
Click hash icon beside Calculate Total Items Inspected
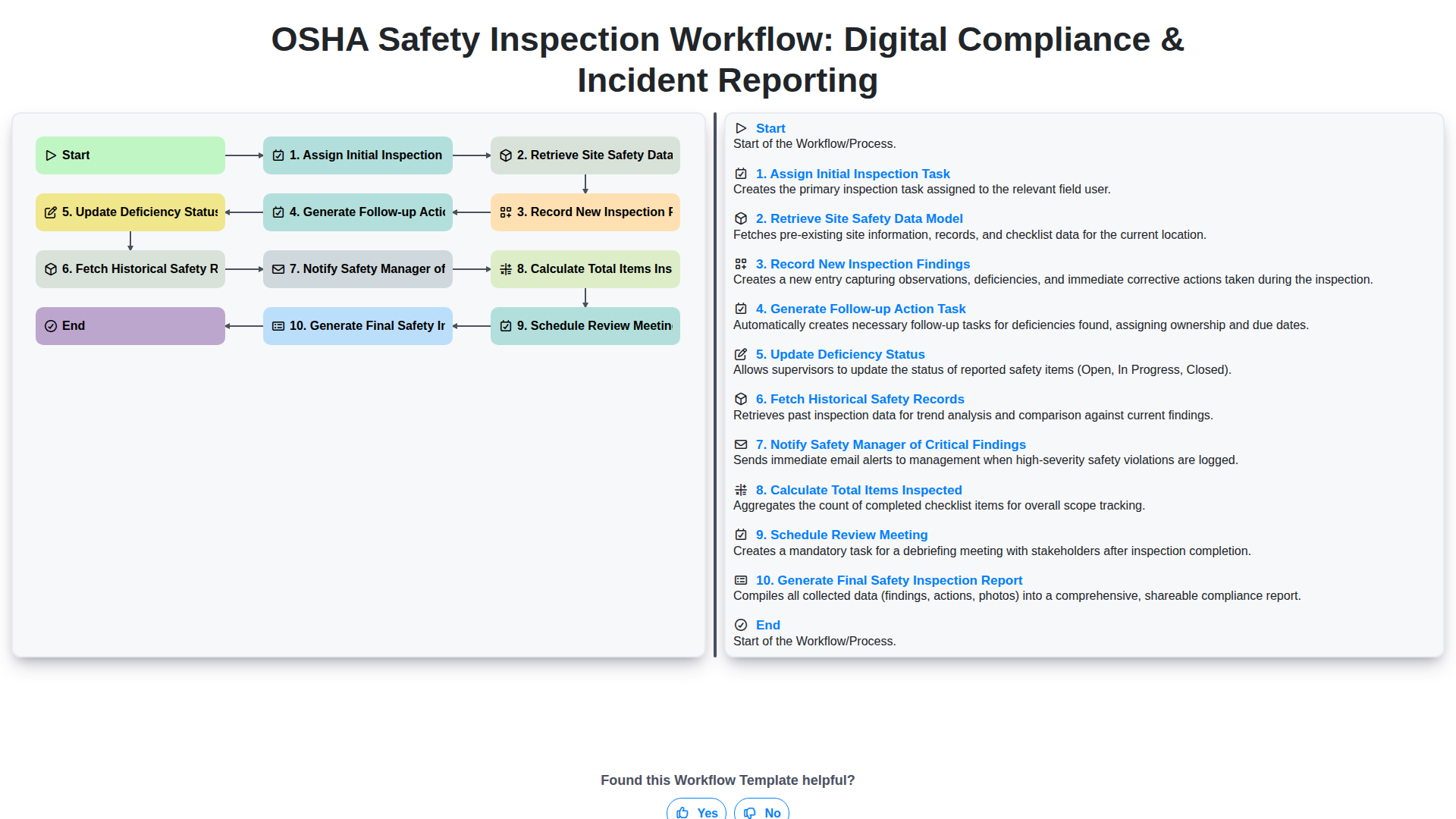741,490
